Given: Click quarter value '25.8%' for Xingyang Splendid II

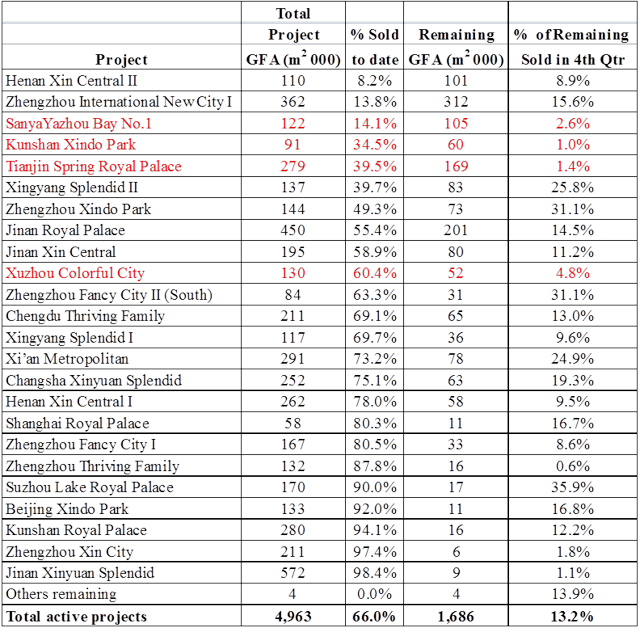Looking at the screenshot, I should pyautogui.click(x=573, y=188).
